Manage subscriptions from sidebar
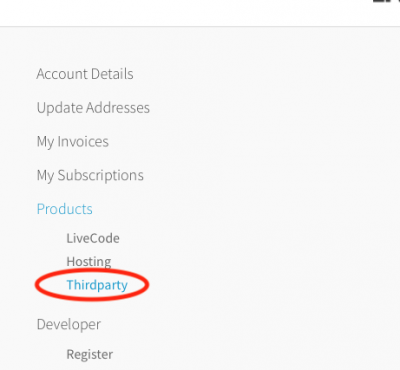 coord(90,175)
